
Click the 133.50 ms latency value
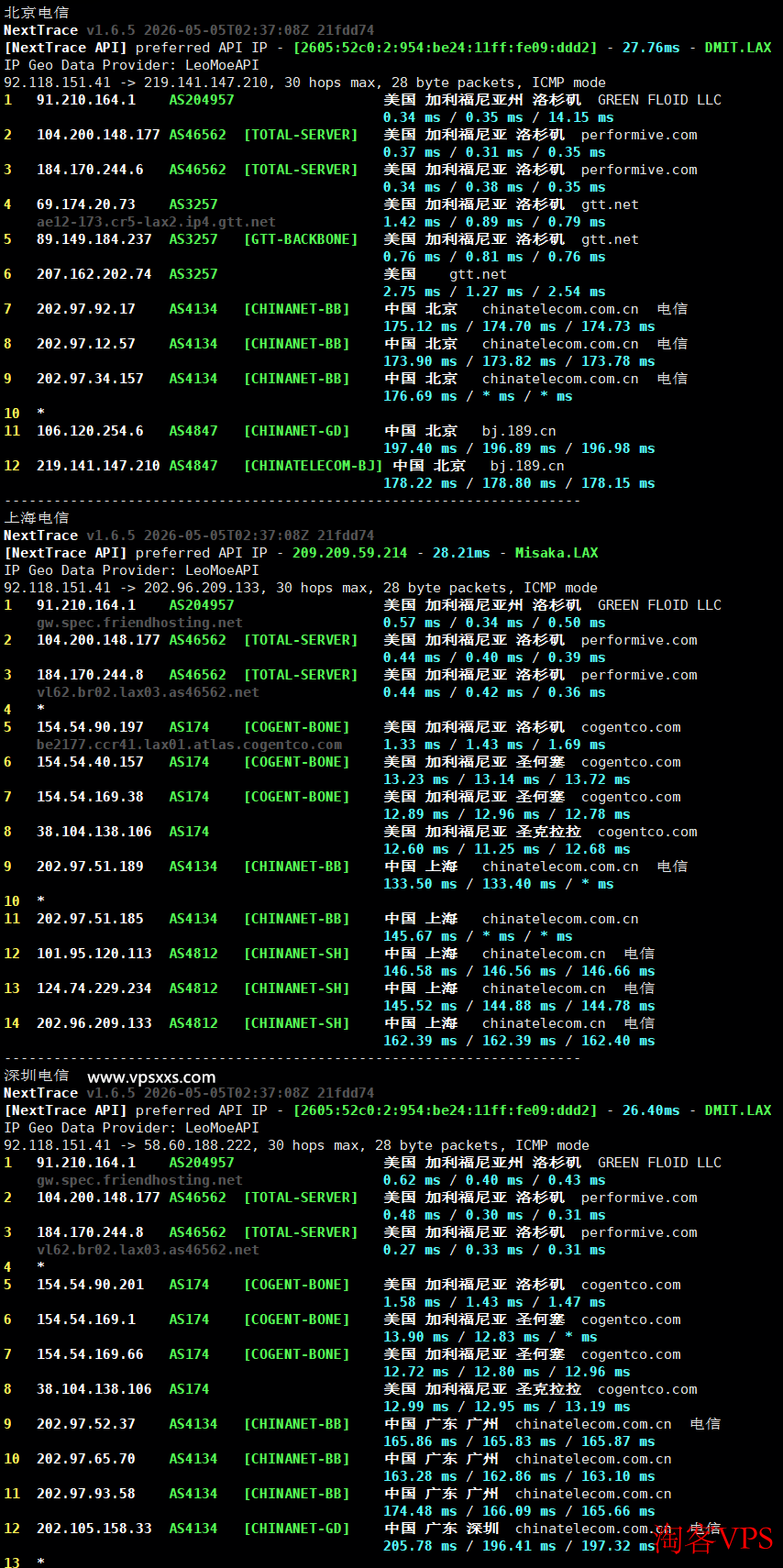click(420, 884)
